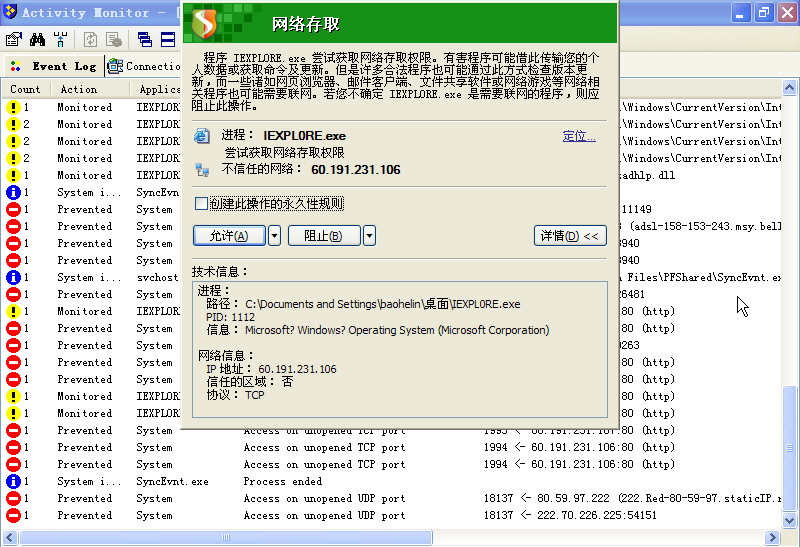800x547 pixels.
Task: Click the 协议: TCP line
Action: [x=235, y=395]
